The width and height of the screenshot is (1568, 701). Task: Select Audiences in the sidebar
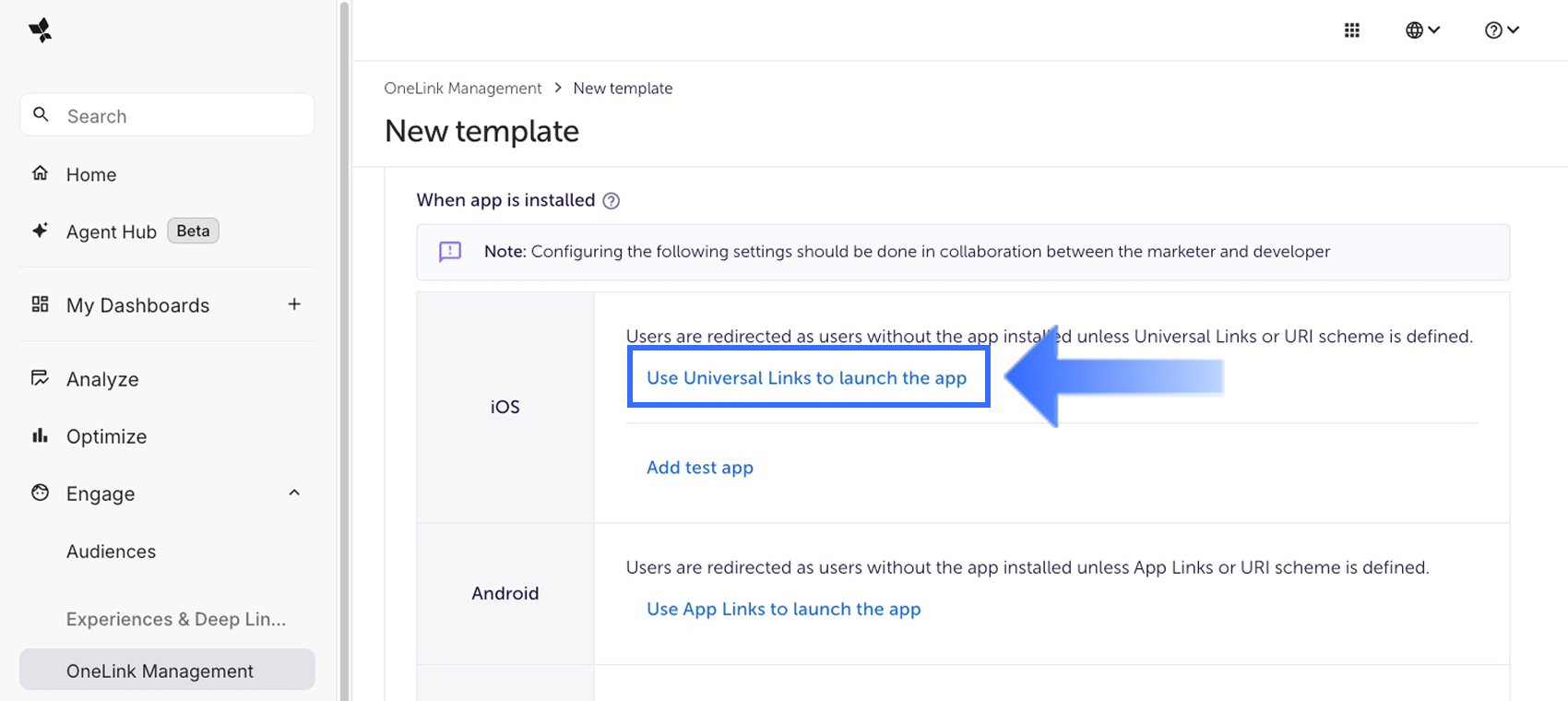coord(111,552)
